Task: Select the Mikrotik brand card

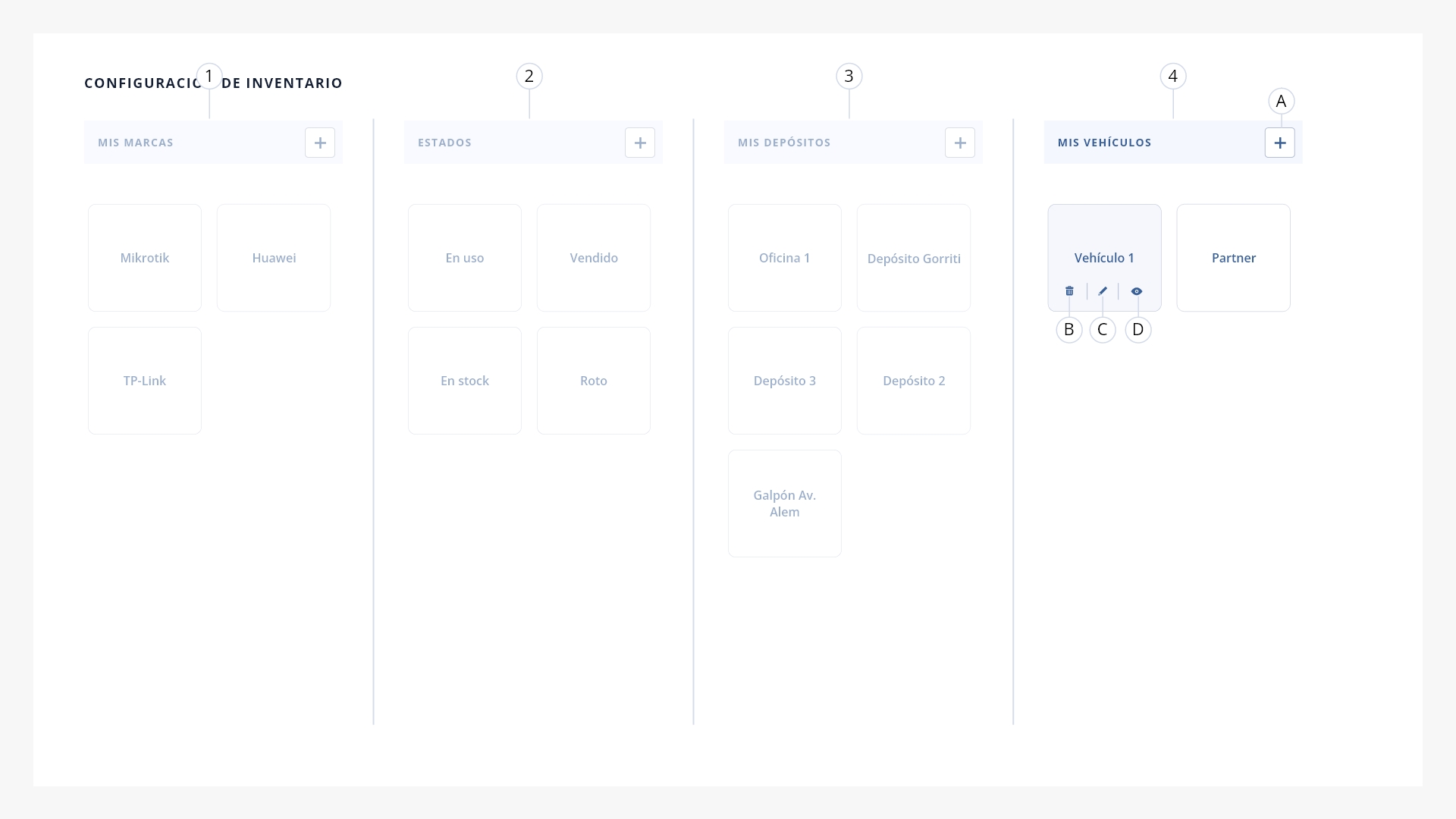Action: 145,258
